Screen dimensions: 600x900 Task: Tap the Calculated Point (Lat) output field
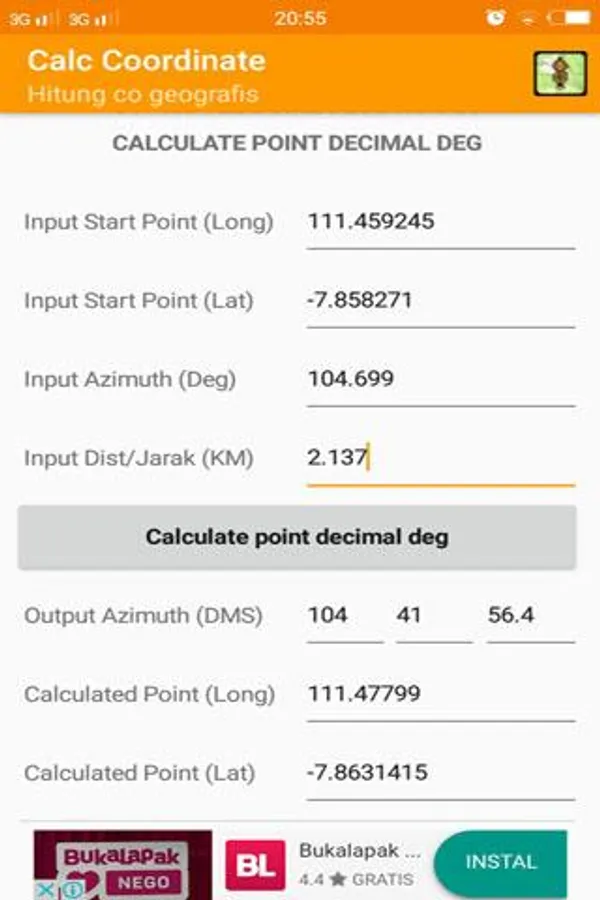440,773
